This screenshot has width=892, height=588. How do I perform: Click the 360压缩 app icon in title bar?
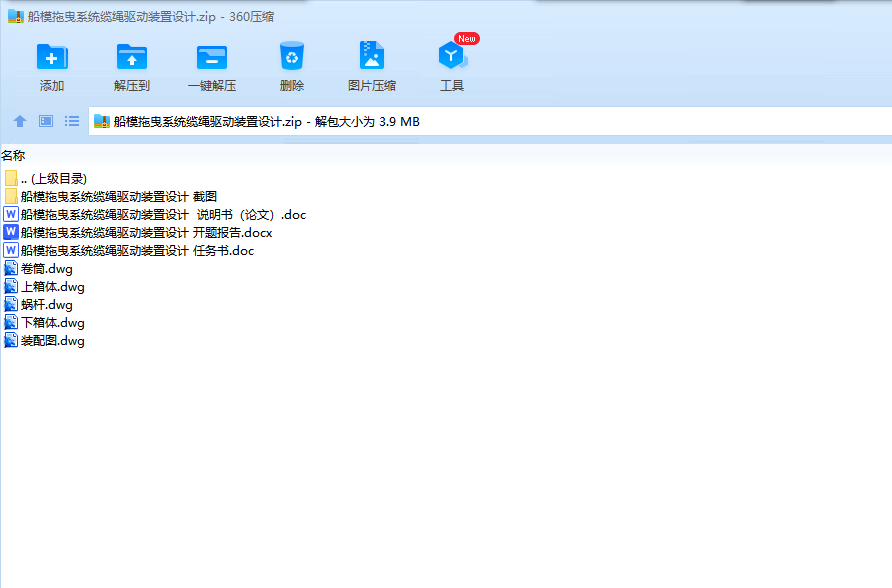point(15,16)
